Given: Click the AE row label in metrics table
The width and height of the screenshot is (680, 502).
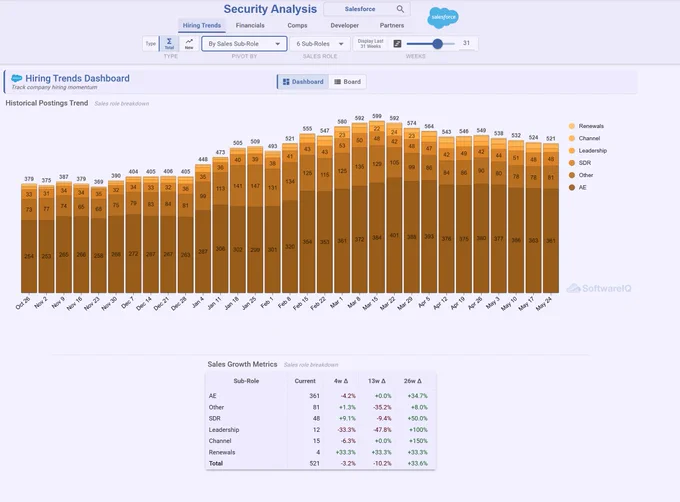Looking at the screenshot, I should pos(212,396).
